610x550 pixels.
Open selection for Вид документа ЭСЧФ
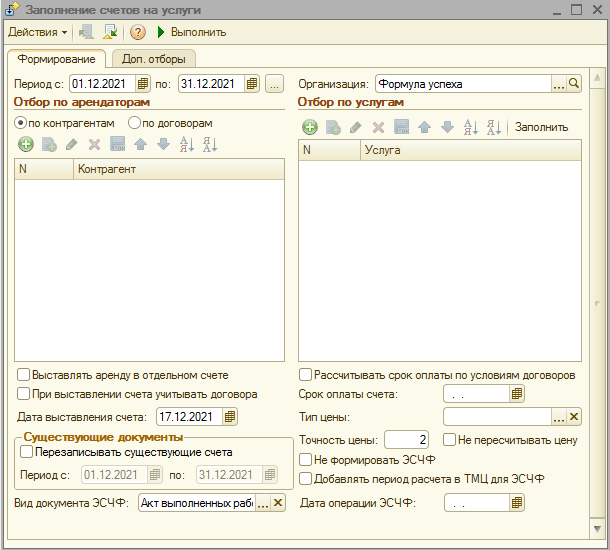pyautogui.click(x=263, y=503)
